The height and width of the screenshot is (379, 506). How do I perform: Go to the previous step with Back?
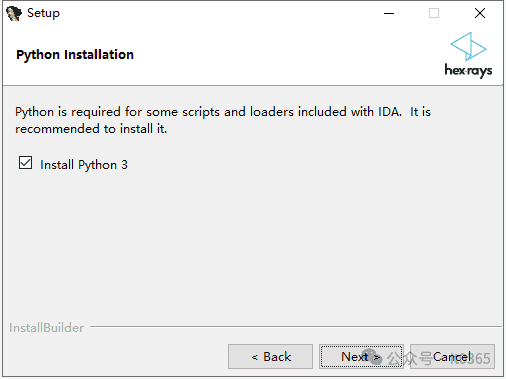270,356
